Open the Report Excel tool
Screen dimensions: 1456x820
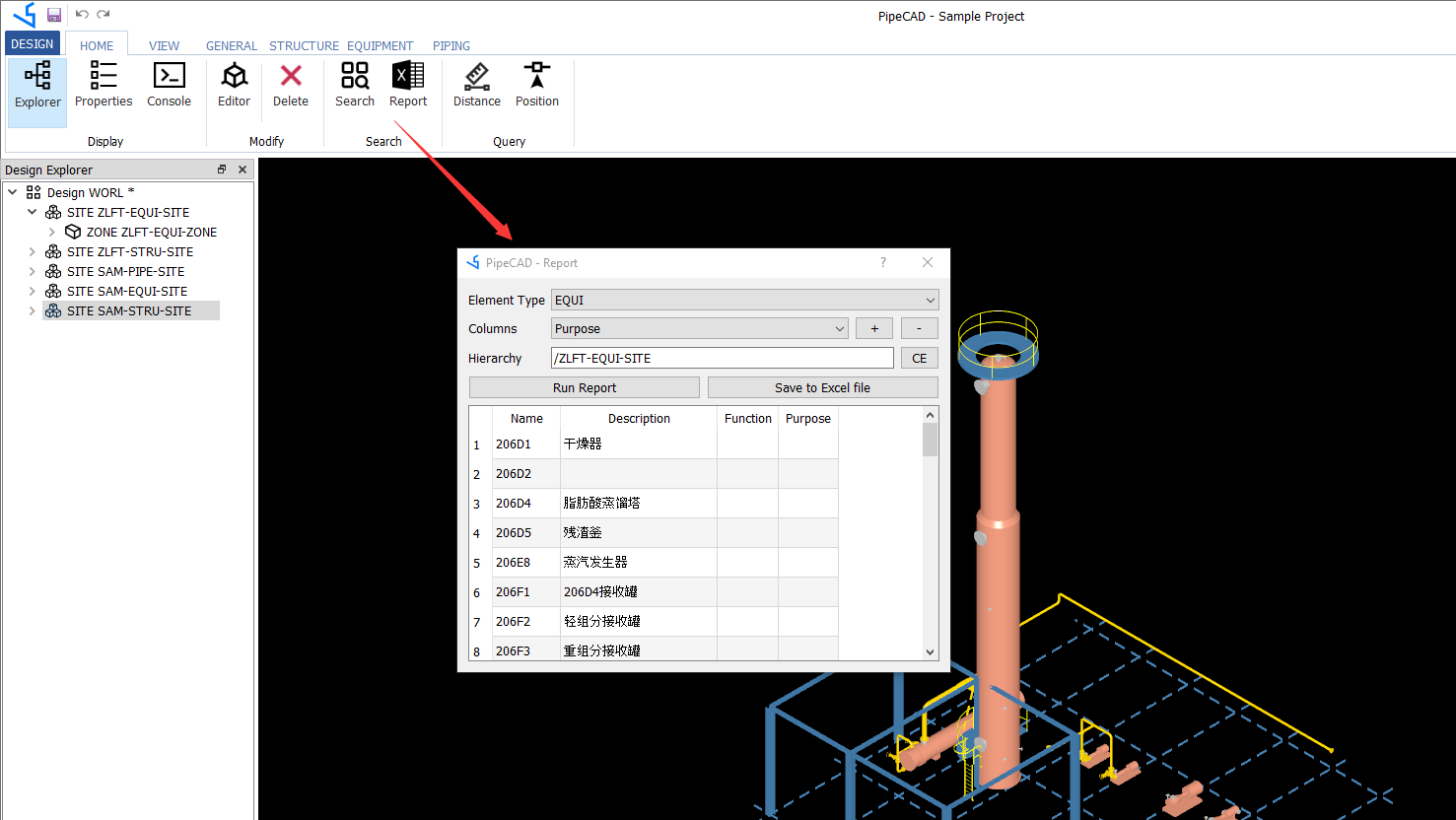[408, 86]
